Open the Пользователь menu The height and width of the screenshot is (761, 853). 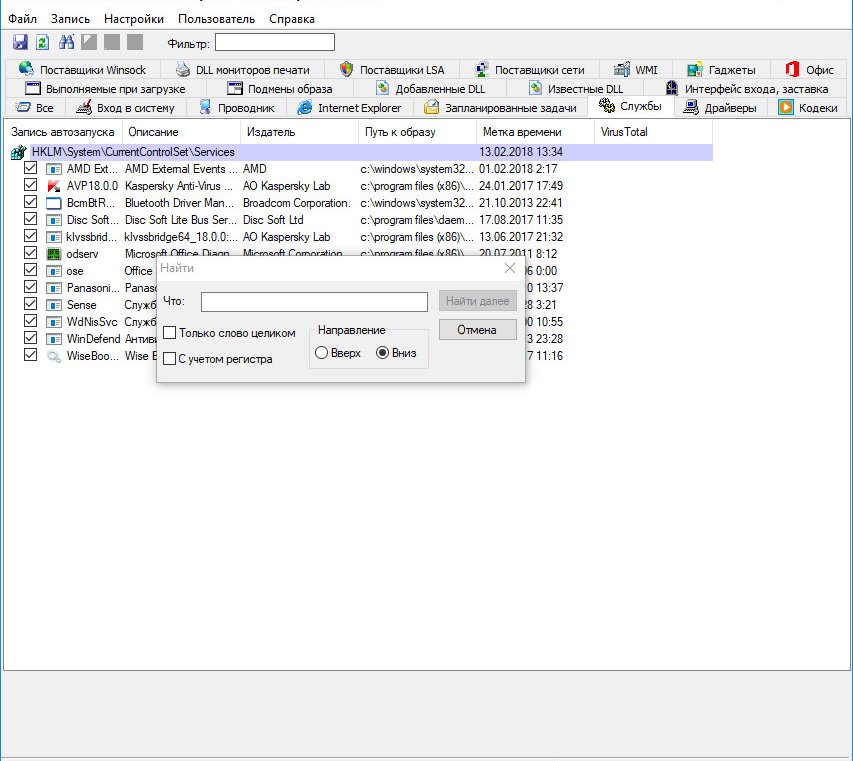click(216, 19)
